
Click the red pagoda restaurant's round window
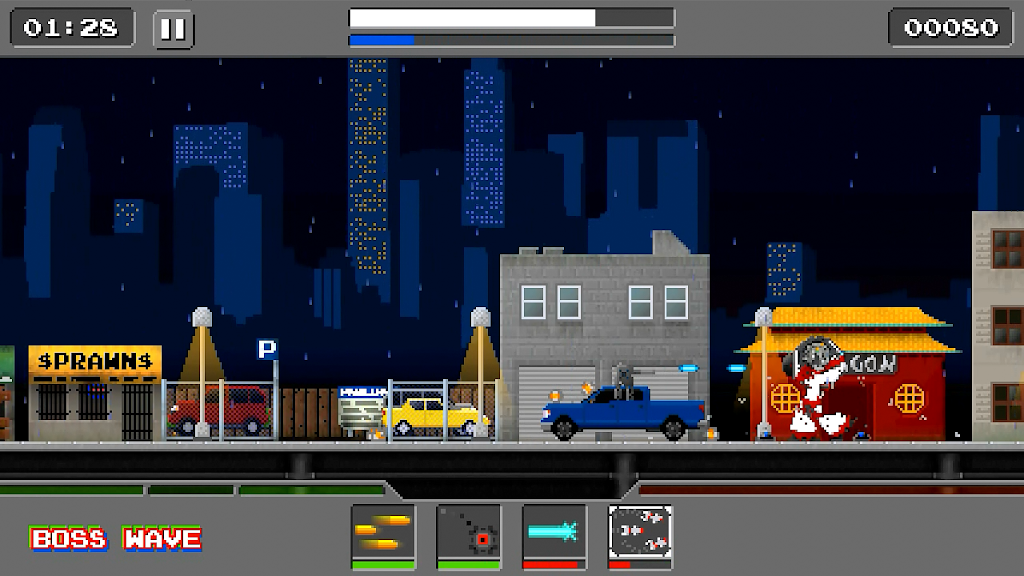(x=909, y=398)
